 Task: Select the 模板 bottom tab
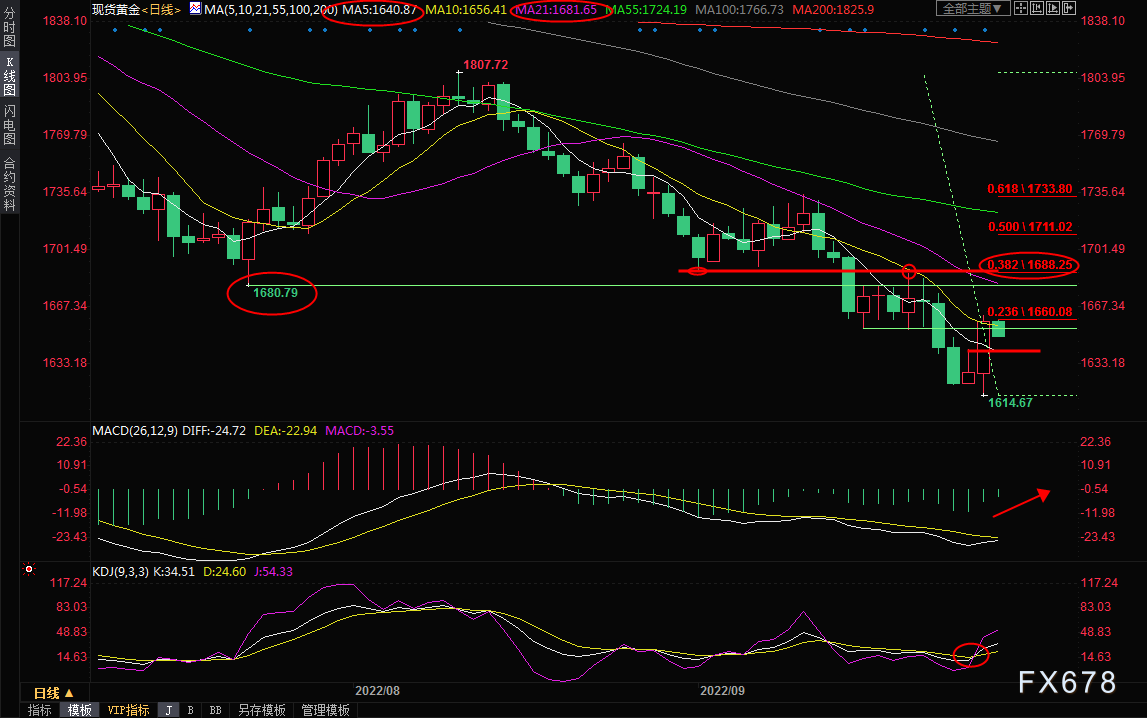click(79, 710)
